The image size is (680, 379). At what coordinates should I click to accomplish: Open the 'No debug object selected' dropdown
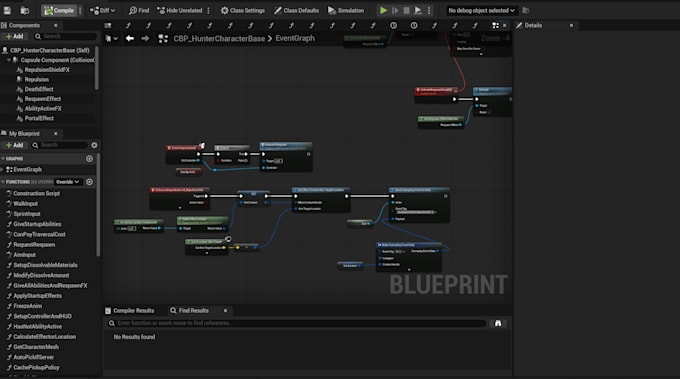(481, 10)
